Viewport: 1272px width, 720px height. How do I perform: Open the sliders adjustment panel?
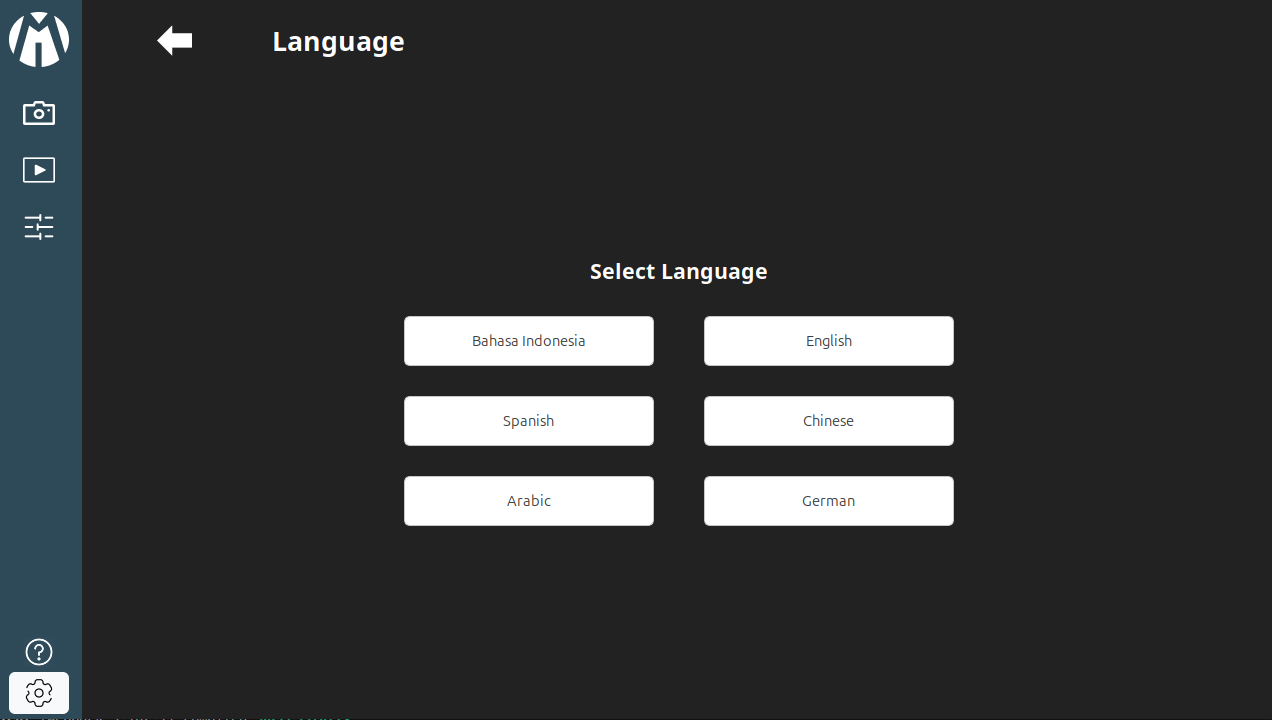coord(39,227)
